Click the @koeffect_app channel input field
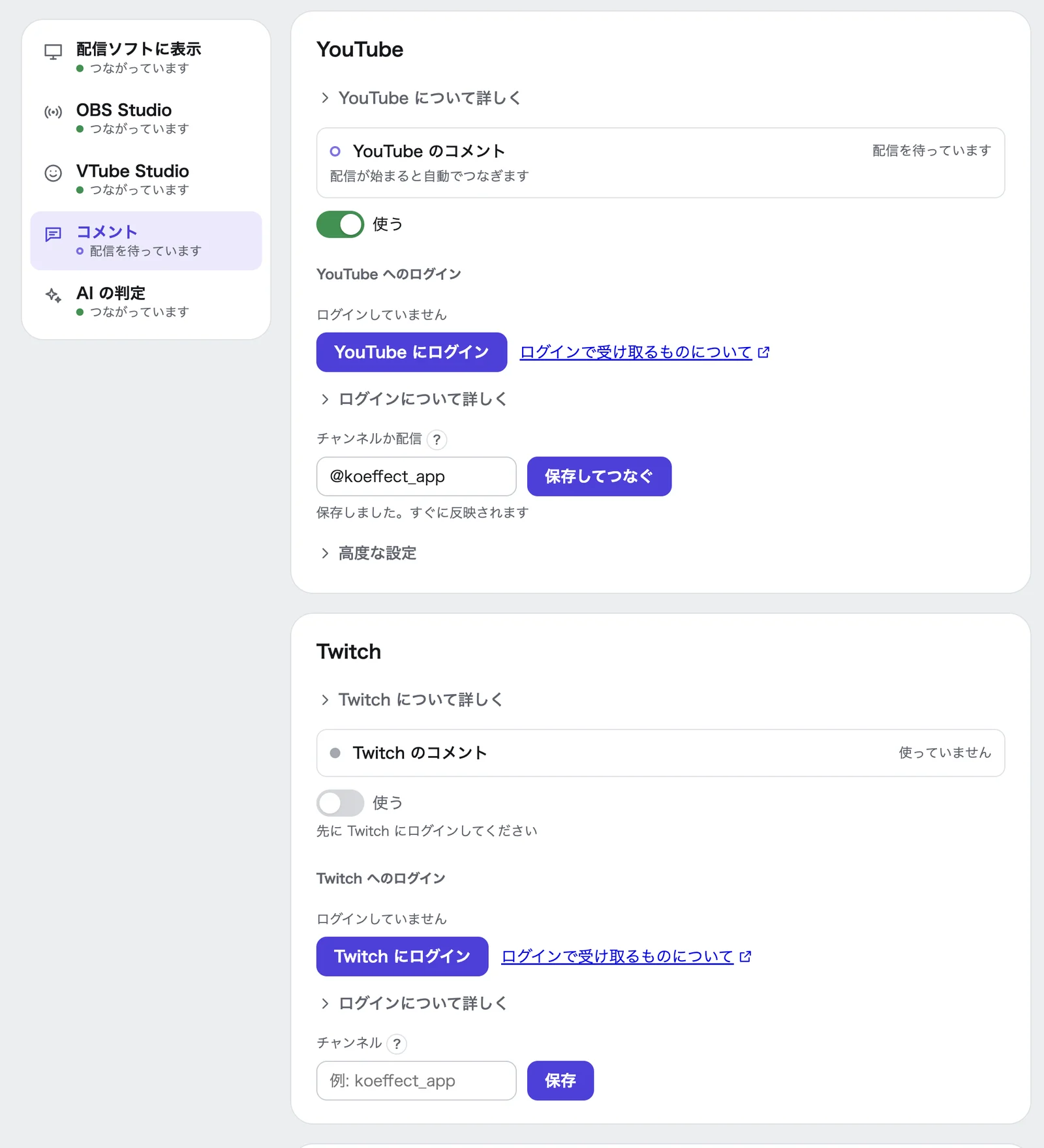 pyautogui.click(x=416, y=476)
